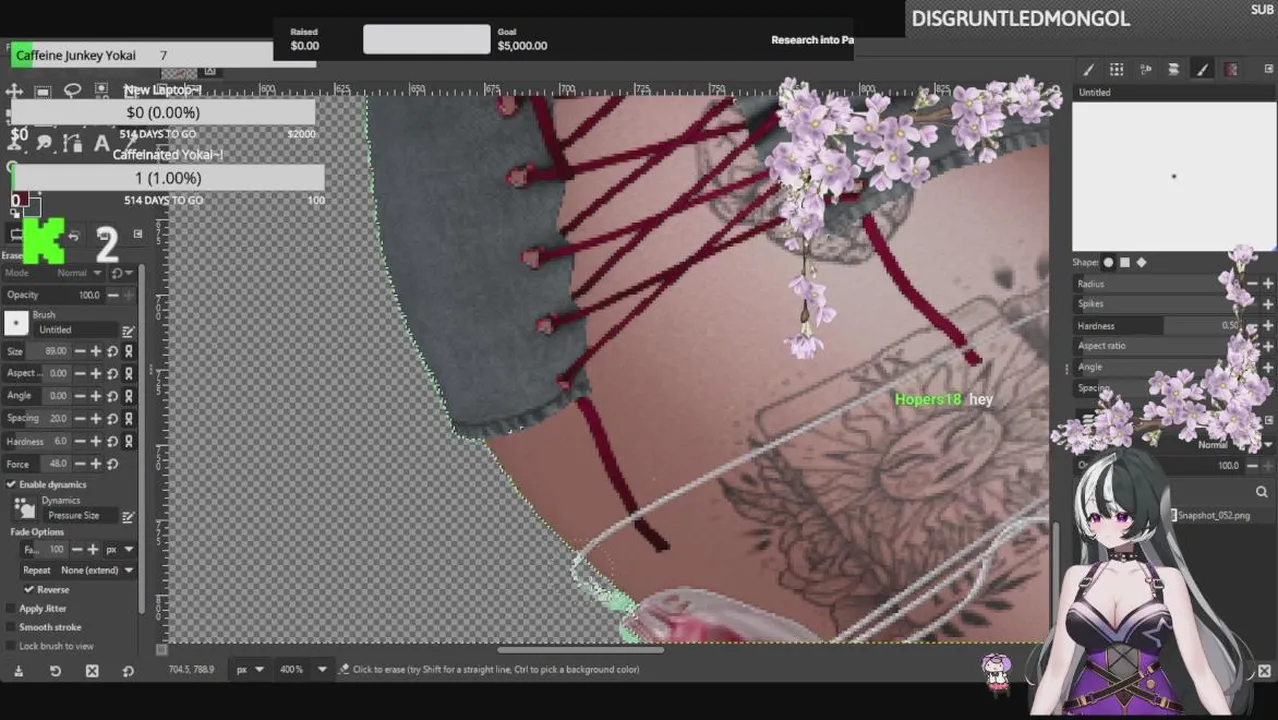Click the Opacity slider in tool options

pyautogui.click(x=54, y=295)
